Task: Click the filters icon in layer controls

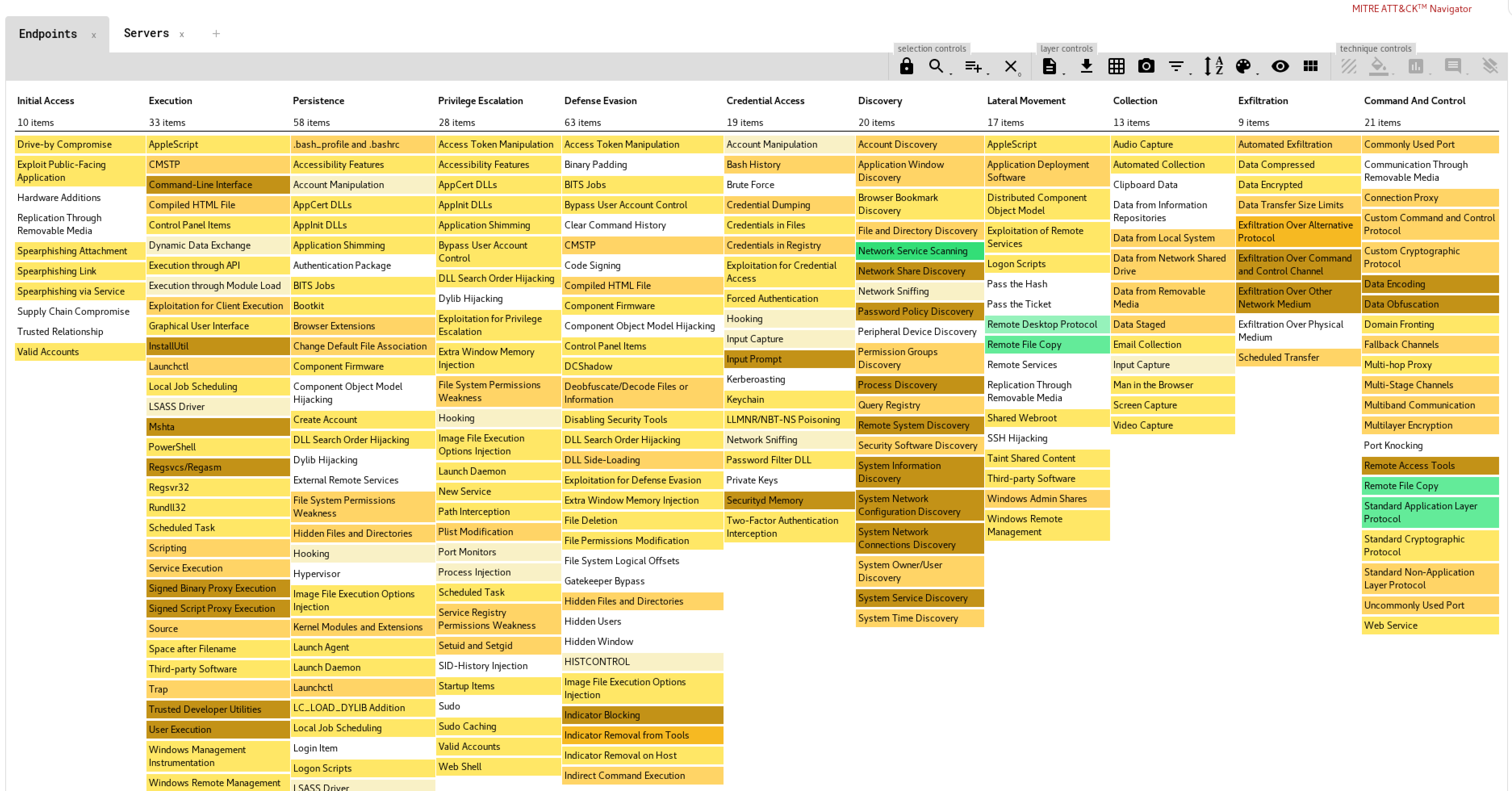Action: 1176,66
